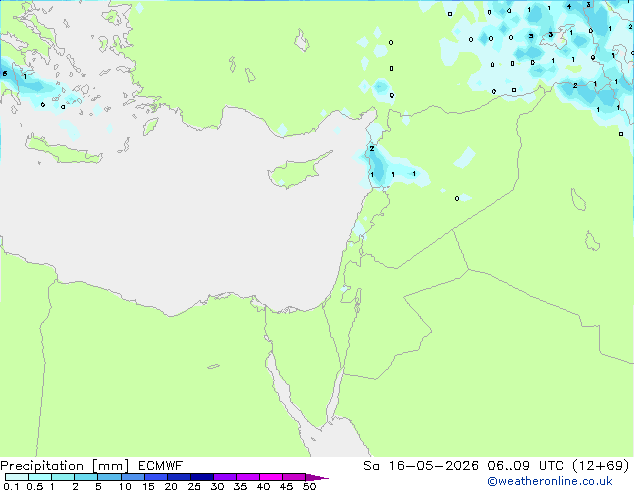
Task: Click the '2' value on the coast east of Cyprus
Action: [372, 149]
